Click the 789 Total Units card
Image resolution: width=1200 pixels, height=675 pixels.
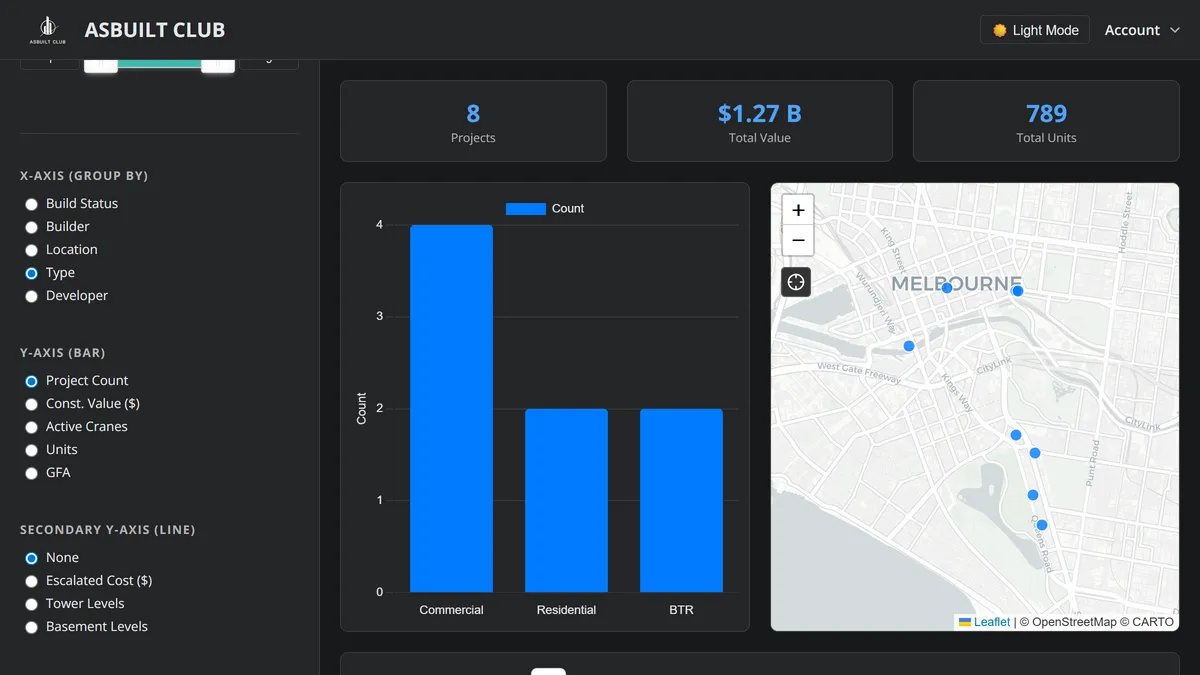point(1046,121)
